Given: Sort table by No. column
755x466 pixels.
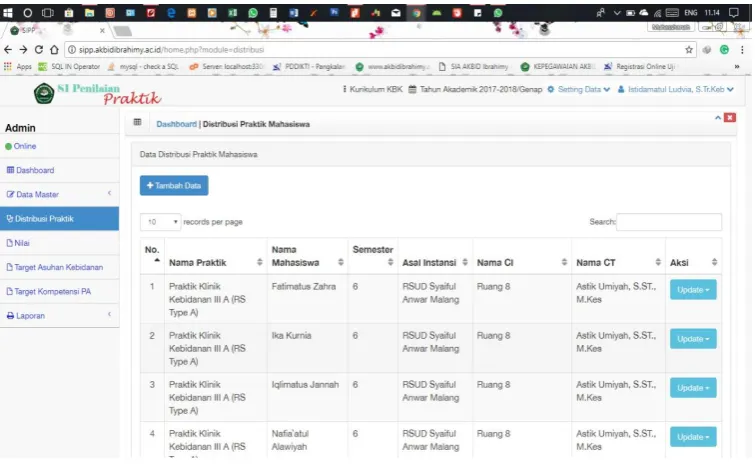Looking at the screenshot, I should click(x=152, y=256).
